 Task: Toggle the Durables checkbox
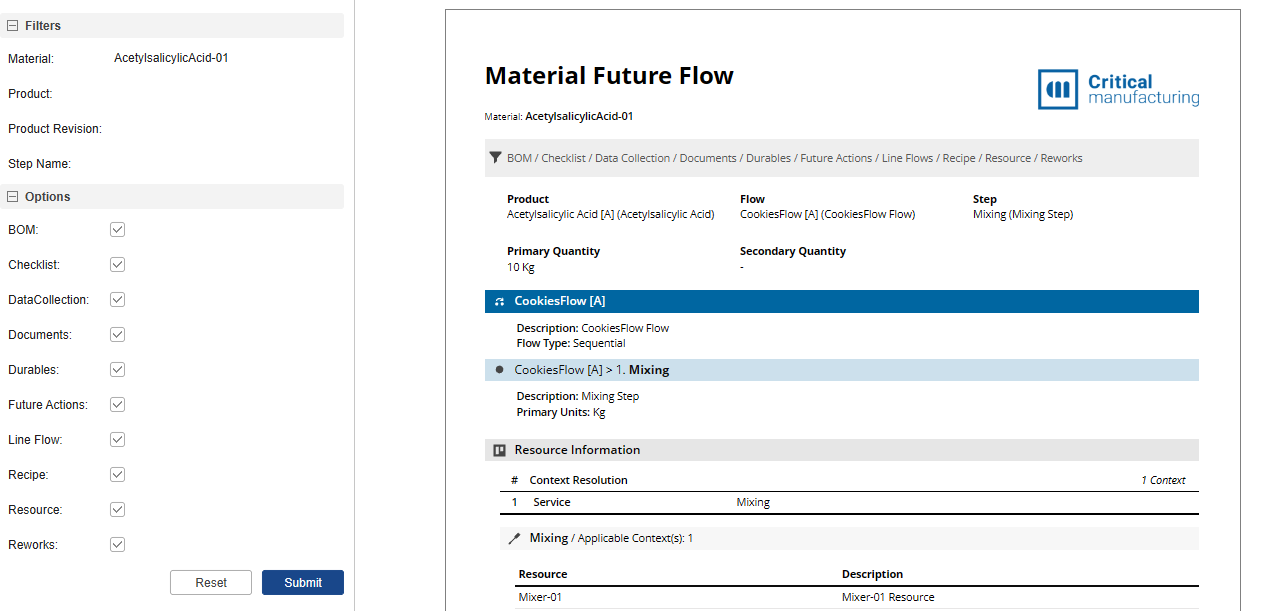click(117, 369)
